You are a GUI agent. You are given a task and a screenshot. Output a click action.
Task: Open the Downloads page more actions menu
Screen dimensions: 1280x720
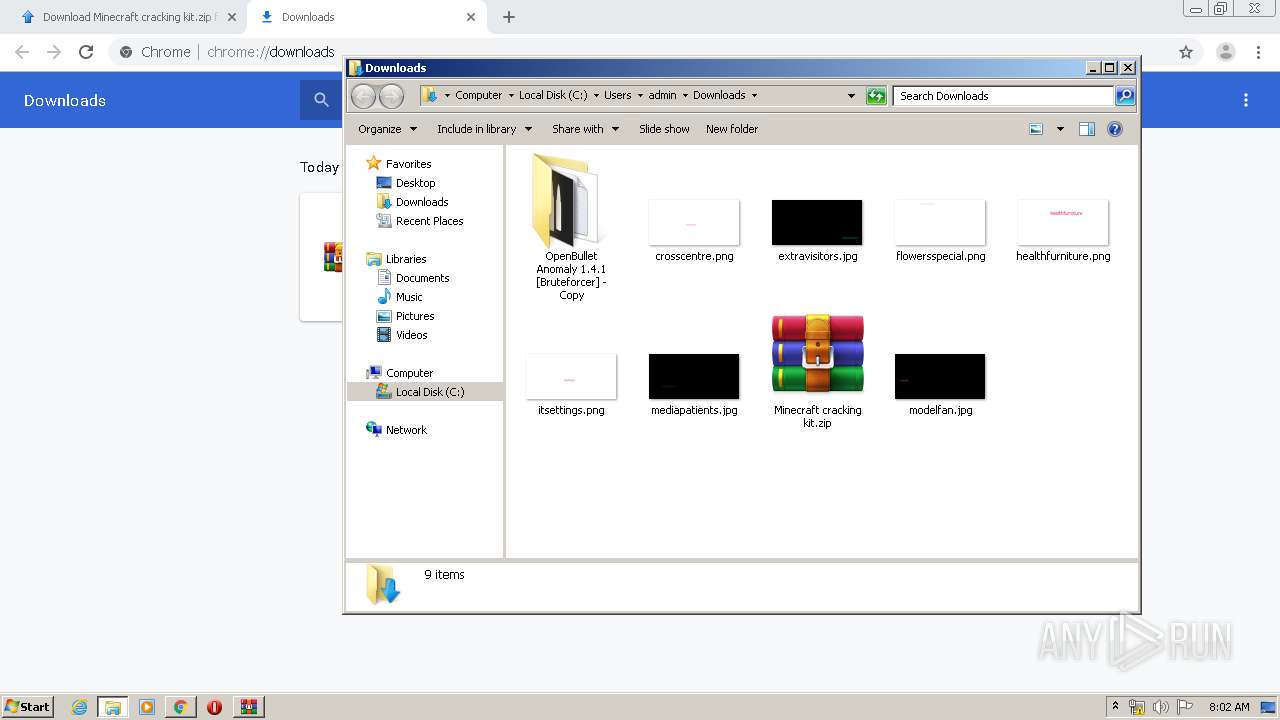(x=1246, y=100)
